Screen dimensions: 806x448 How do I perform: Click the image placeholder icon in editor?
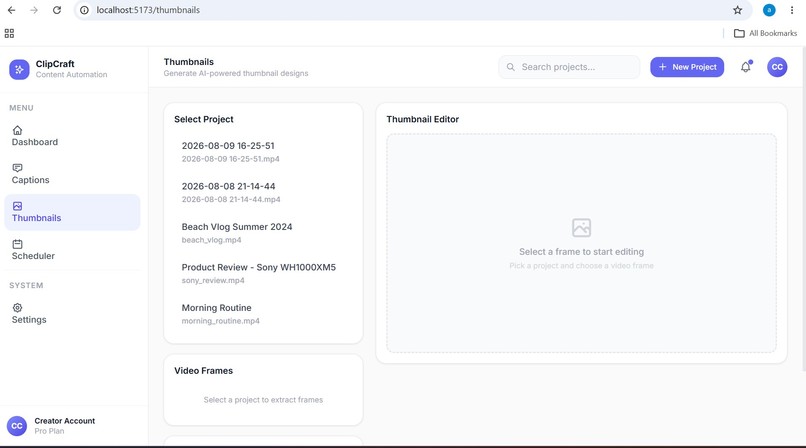(581, 228)
